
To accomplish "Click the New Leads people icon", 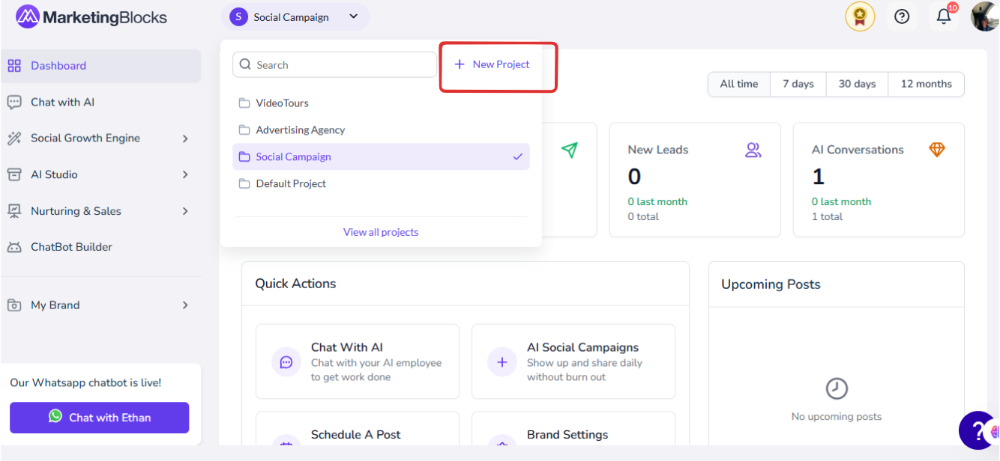I will (753, 150).
